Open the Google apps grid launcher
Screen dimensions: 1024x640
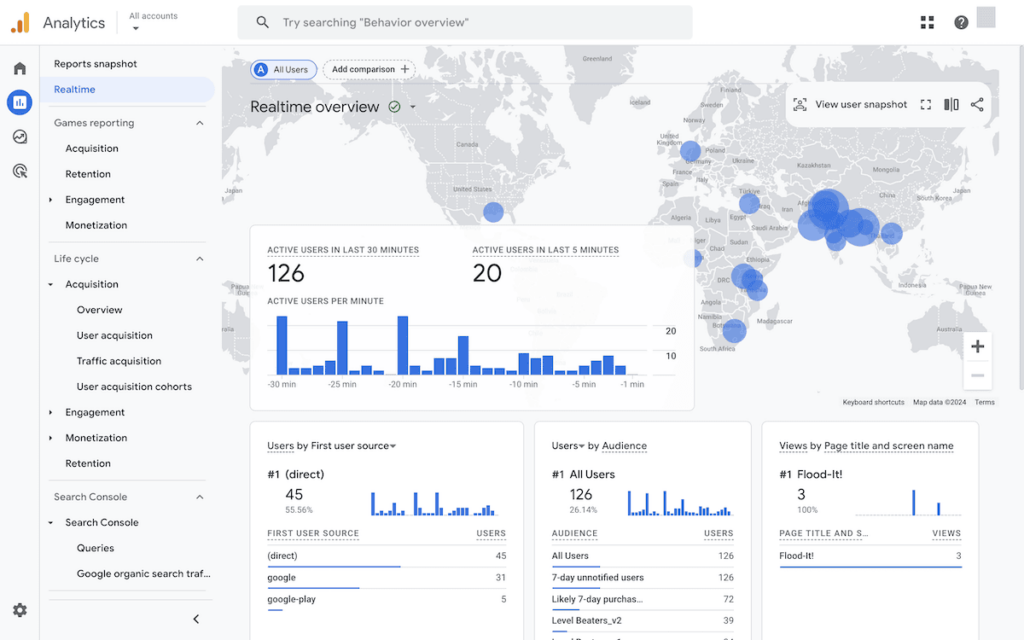[927, 21]
